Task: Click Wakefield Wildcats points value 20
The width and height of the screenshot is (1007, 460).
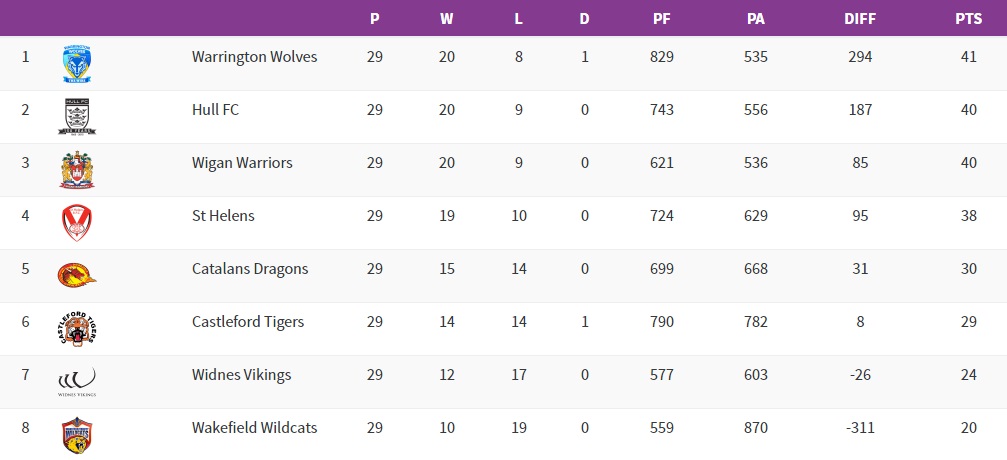Action: click(968, 428)
